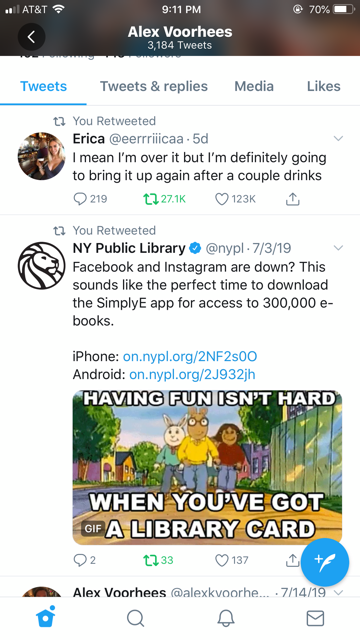Open the compose tweet floating button
This screenshot has height=640, width=360.
click(325, 562)
